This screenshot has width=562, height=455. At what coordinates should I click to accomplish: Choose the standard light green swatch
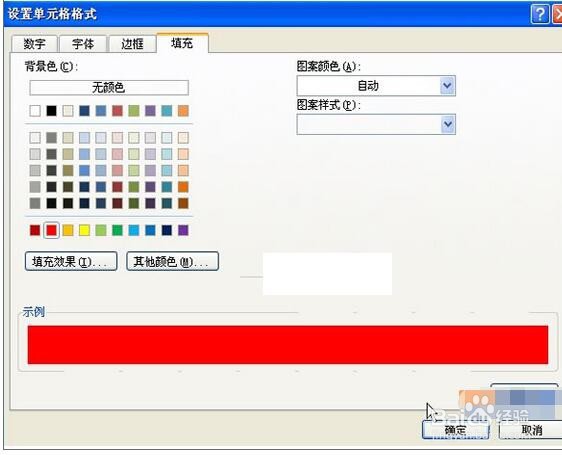point(101,230)
